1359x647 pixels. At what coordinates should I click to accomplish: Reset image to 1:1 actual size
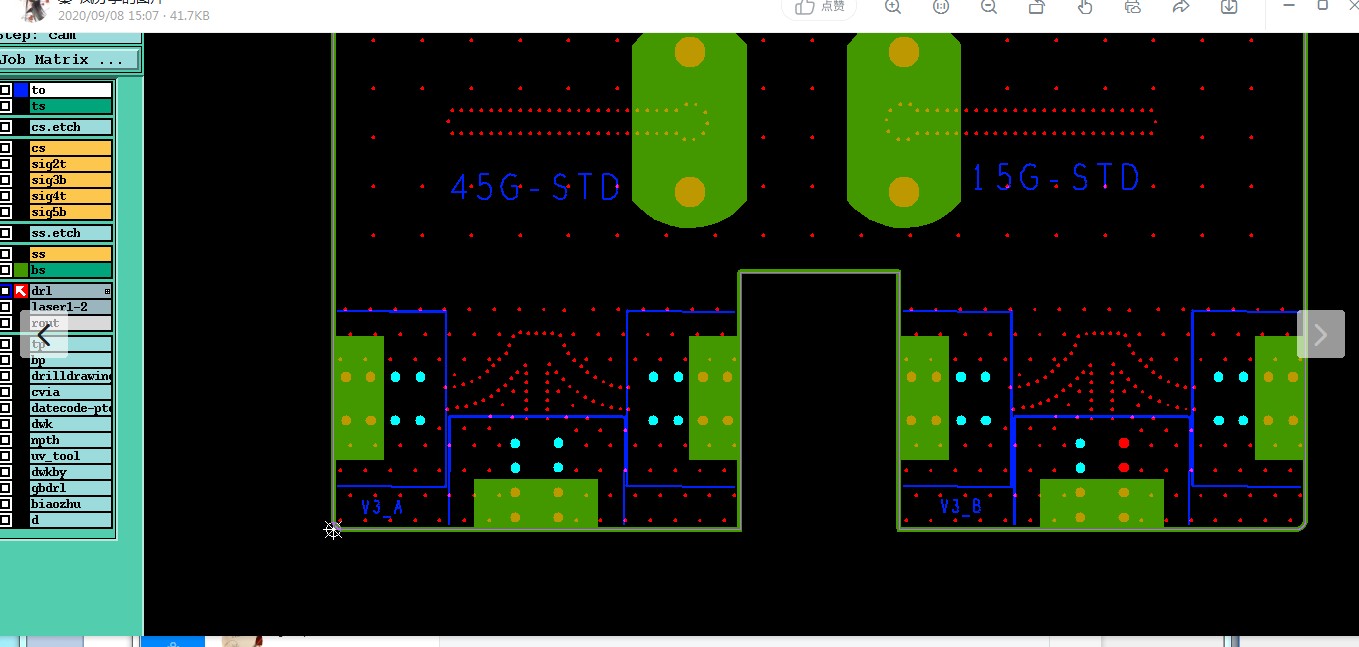(941, 7)
